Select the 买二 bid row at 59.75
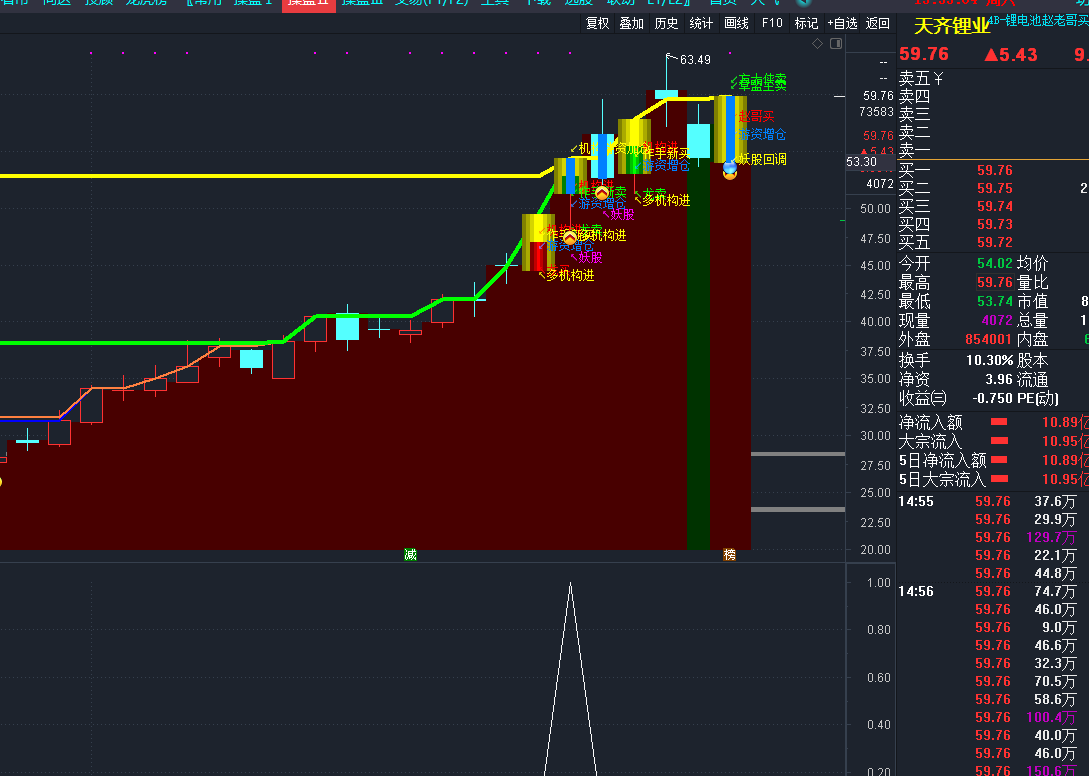1089x776 pixels. [993, 188]
